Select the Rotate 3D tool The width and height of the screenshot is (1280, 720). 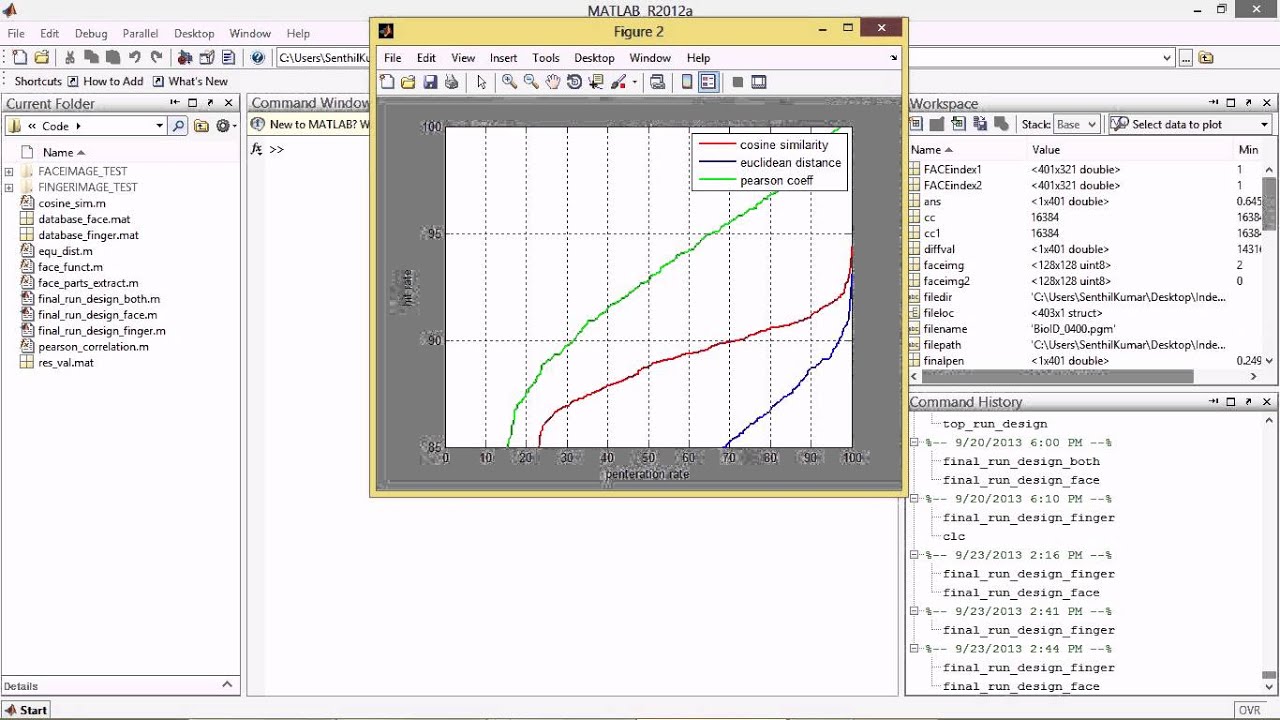[x=574, y=82]
